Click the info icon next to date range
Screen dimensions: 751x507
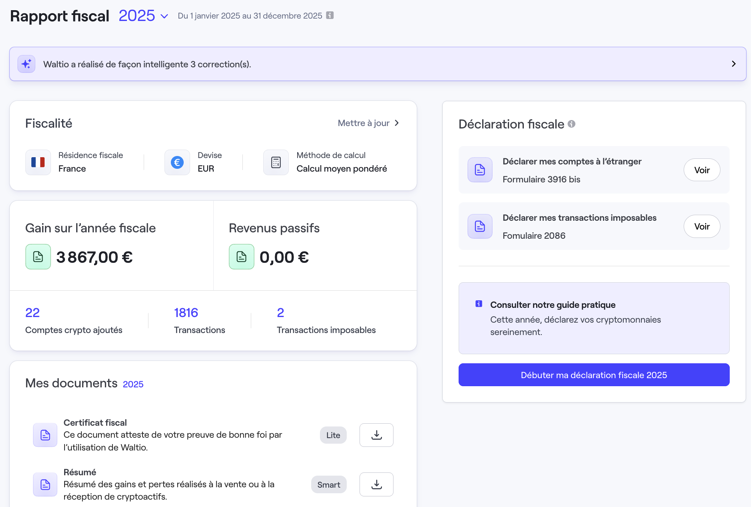tap(330, 16)
